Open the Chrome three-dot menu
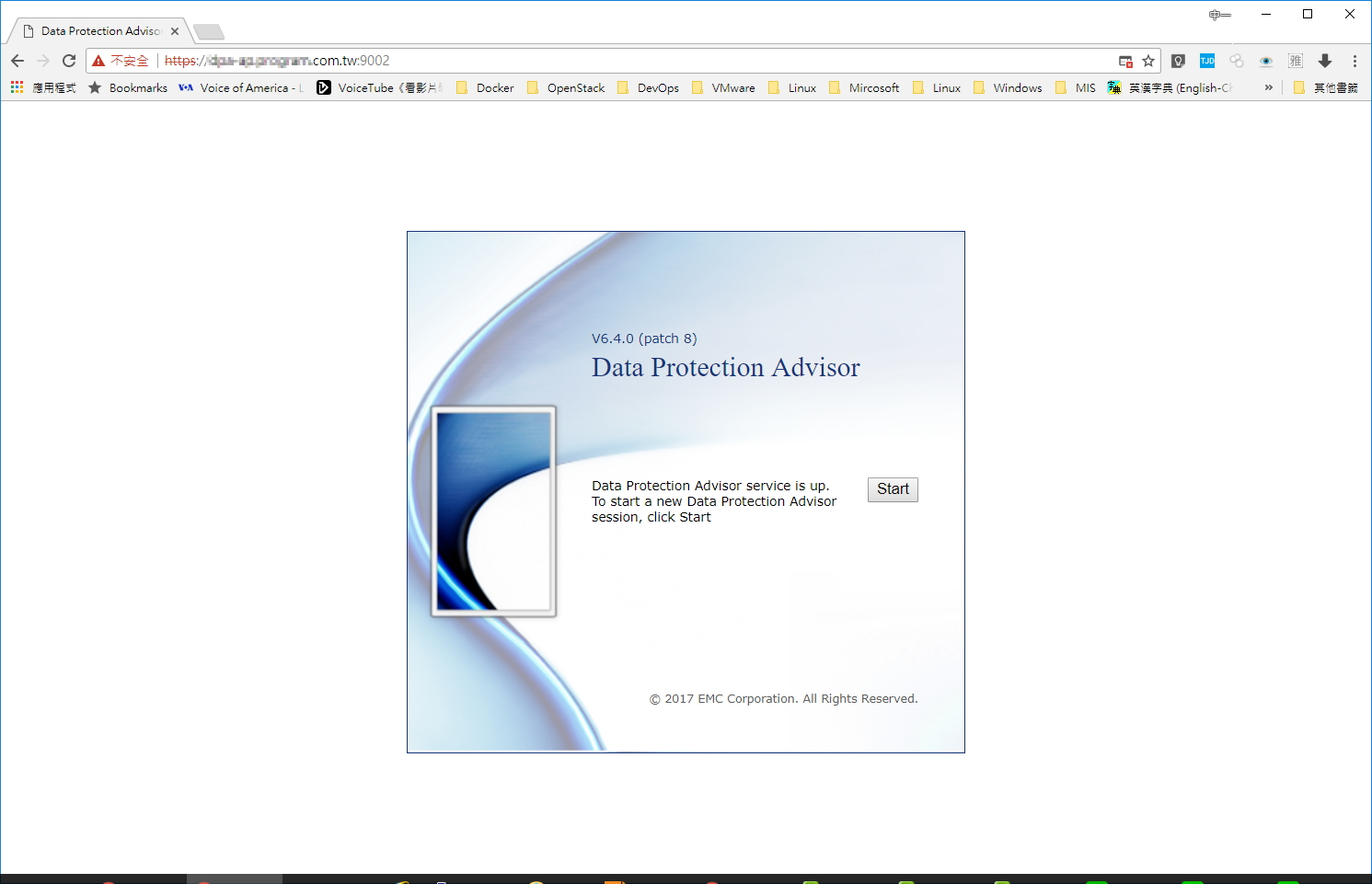The height and width of the screenshot is (884, 1372). coord(1354,61)
